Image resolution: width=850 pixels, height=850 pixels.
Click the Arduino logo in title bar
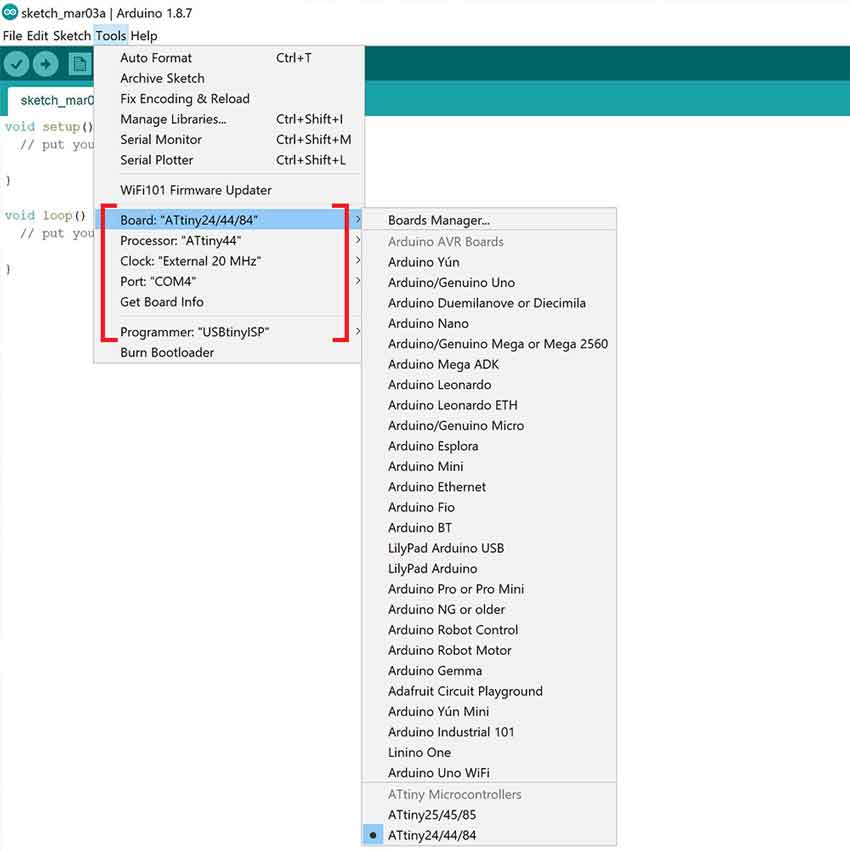[10, 12]
